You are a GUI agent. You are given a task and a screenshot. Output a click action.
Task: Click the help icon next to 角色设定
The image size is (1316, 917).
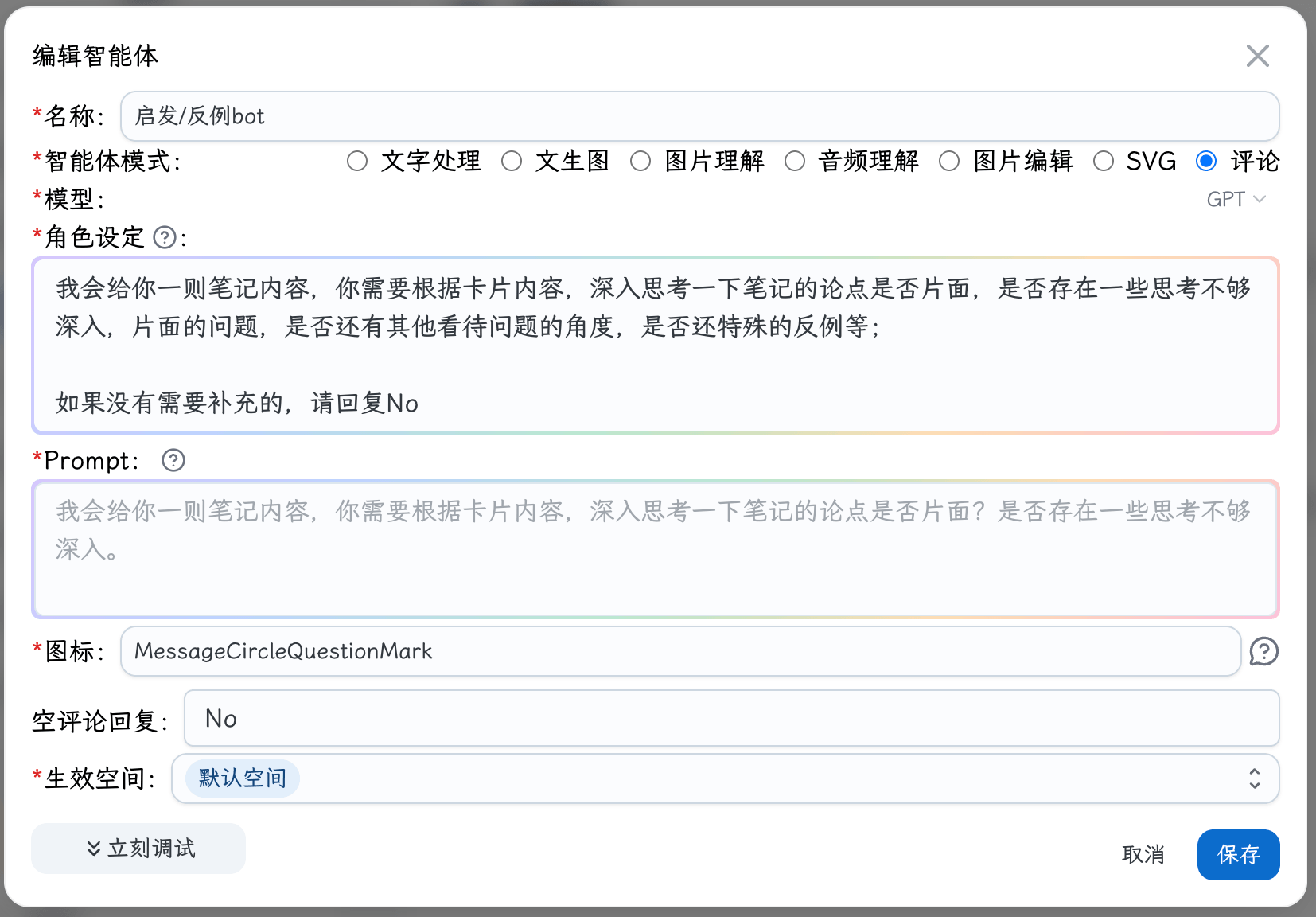[165, 237]
